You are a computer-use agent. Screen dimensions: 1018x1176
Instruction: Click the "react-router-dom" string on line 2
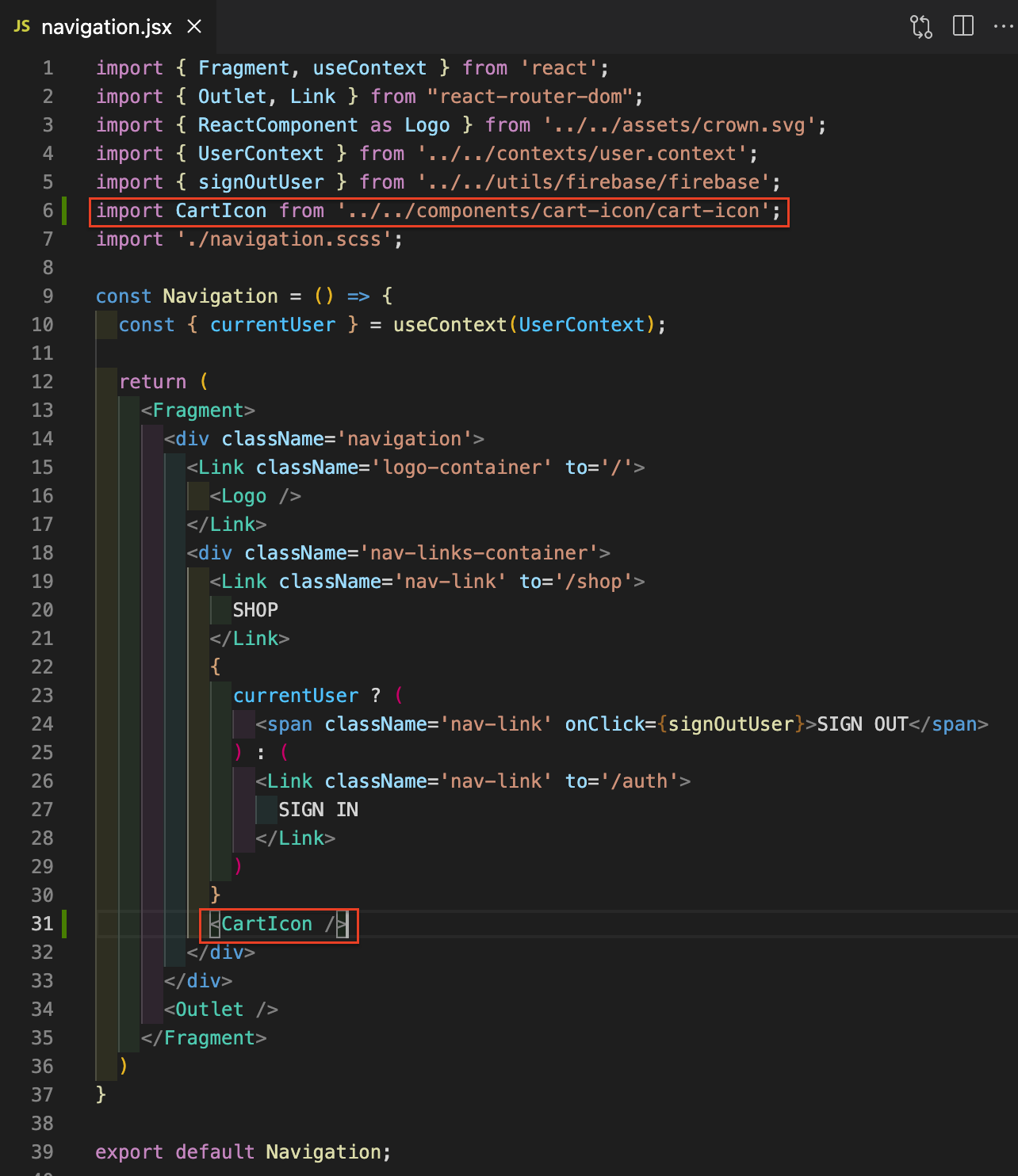530,97
